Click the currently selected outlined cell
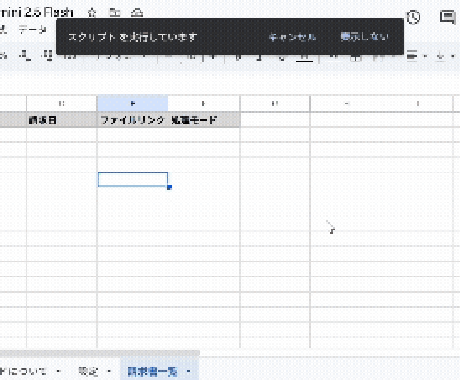 [x=133, y=179]
